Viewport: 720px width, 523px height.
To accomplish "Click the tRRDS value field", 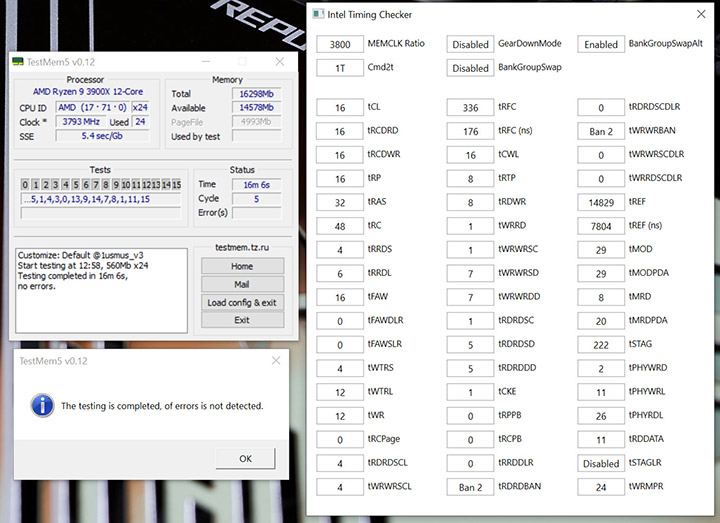I will 340,250.
